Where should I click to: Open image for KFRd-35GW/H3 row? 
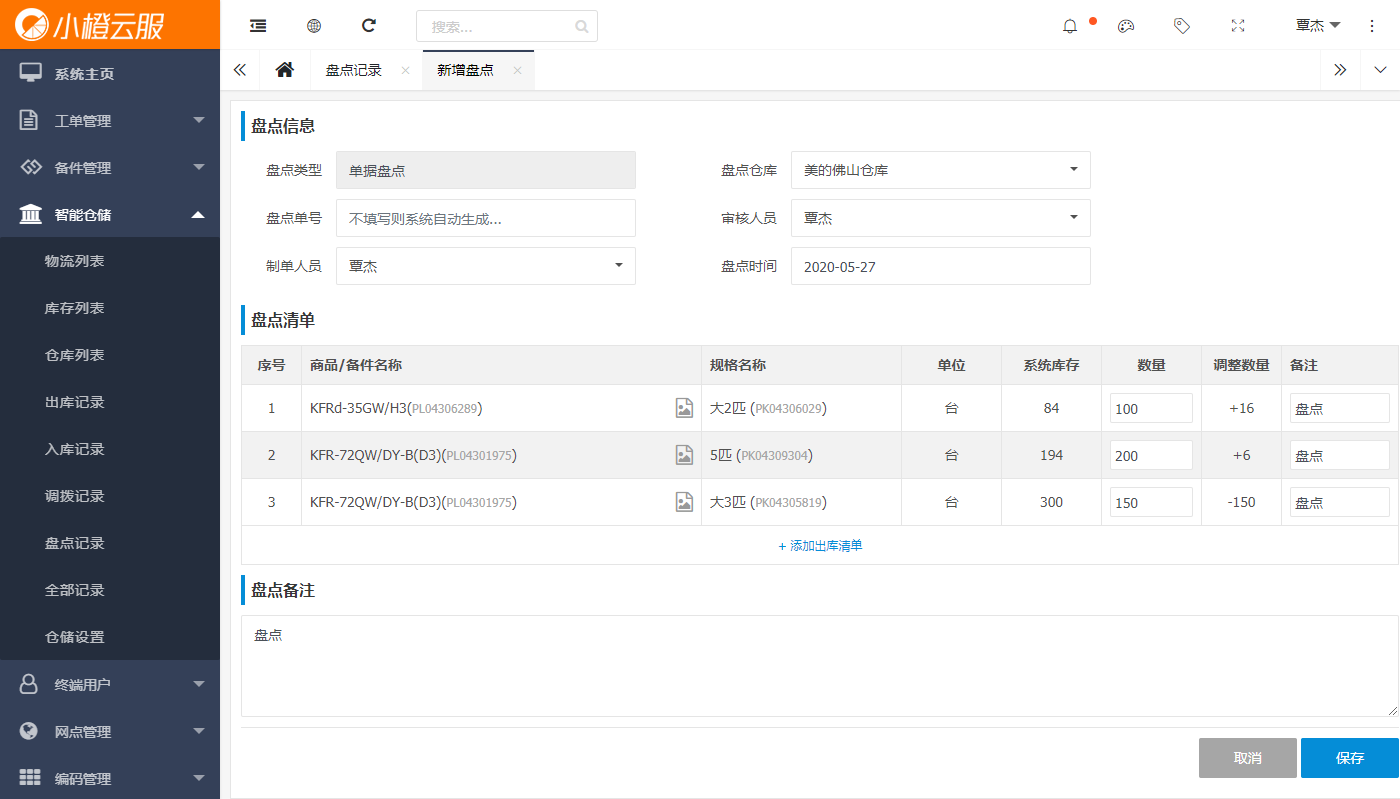pyautogui.click(x=684, y=408)
